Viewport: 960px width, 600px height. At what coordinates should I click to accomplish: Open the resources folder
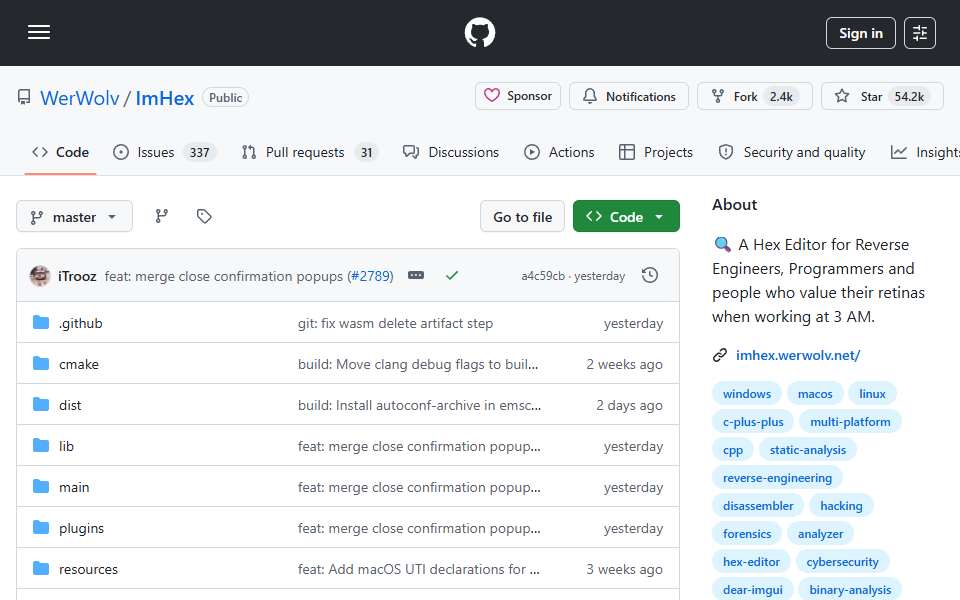click(x=88, y=569)
